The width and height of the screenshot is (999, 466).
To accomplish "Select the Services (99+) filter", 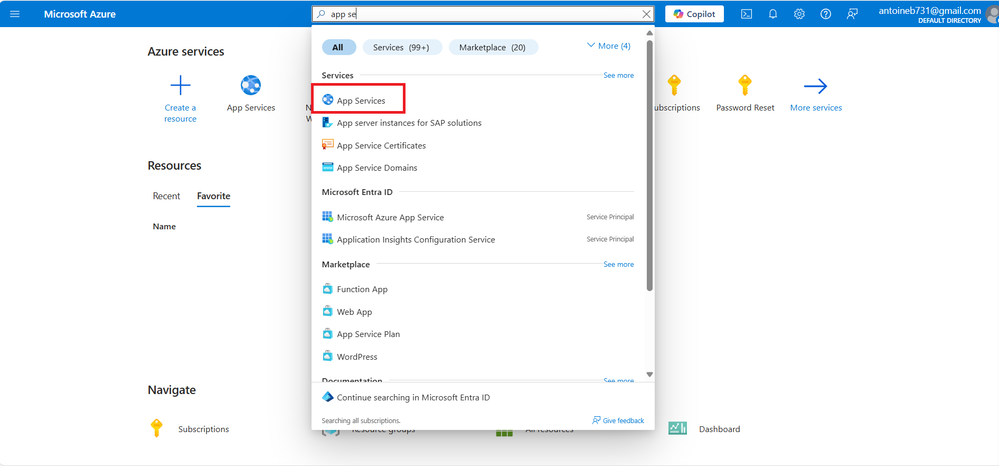I will 402,47.
